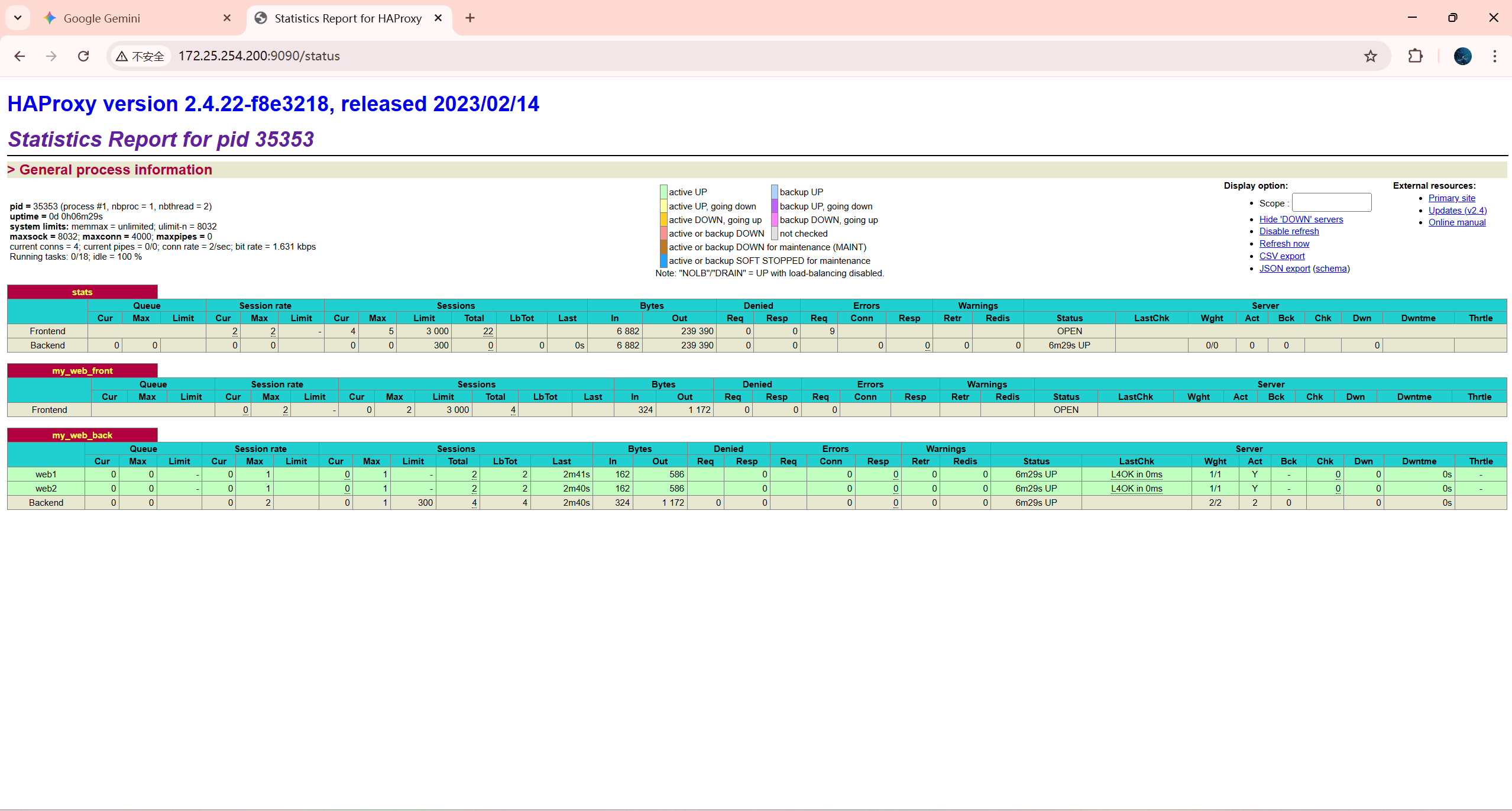Open the Online manual link

click(x=1456, y=222)
